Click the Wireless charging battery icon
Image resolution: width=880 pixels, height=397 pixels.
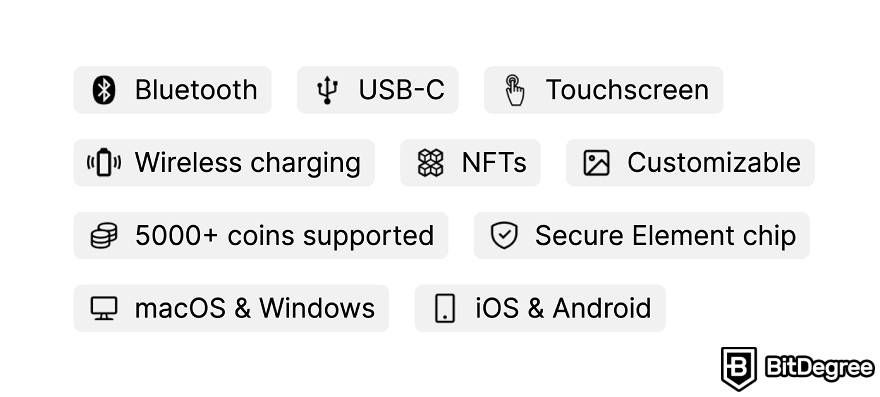[104, 163]
